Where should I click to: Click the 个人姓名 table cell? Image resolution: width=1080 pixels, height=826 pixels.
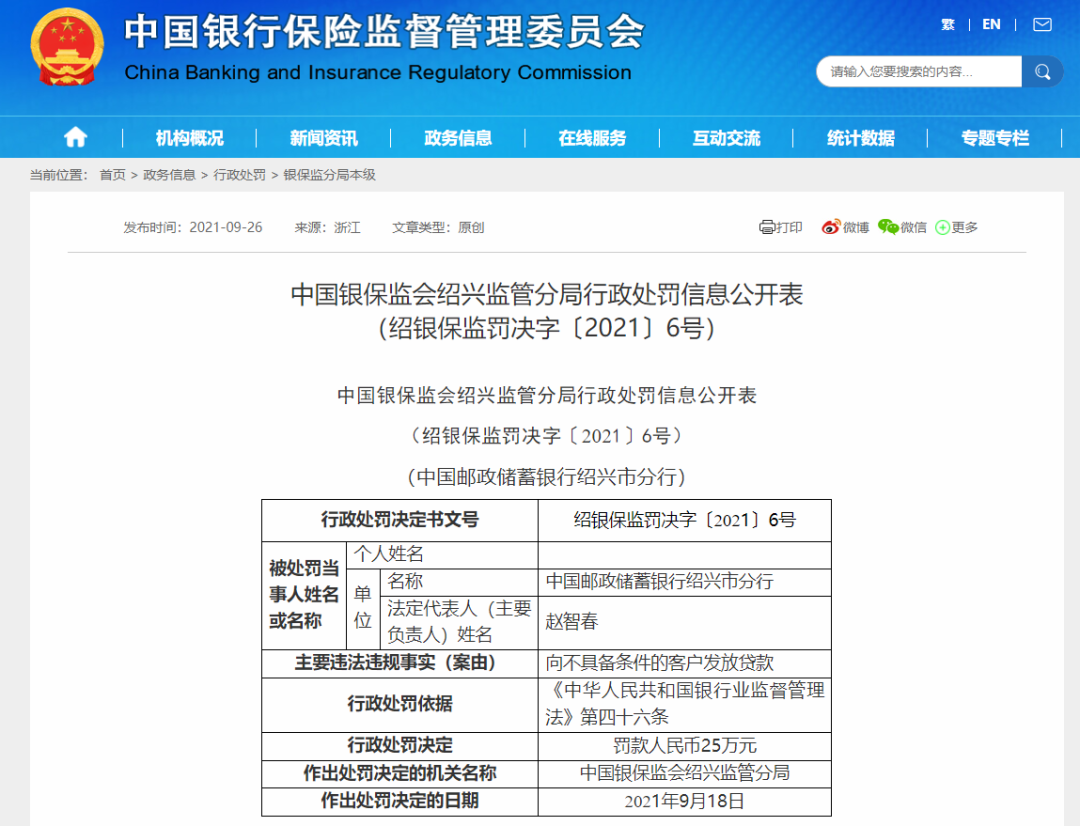click(x=442, y=555)
